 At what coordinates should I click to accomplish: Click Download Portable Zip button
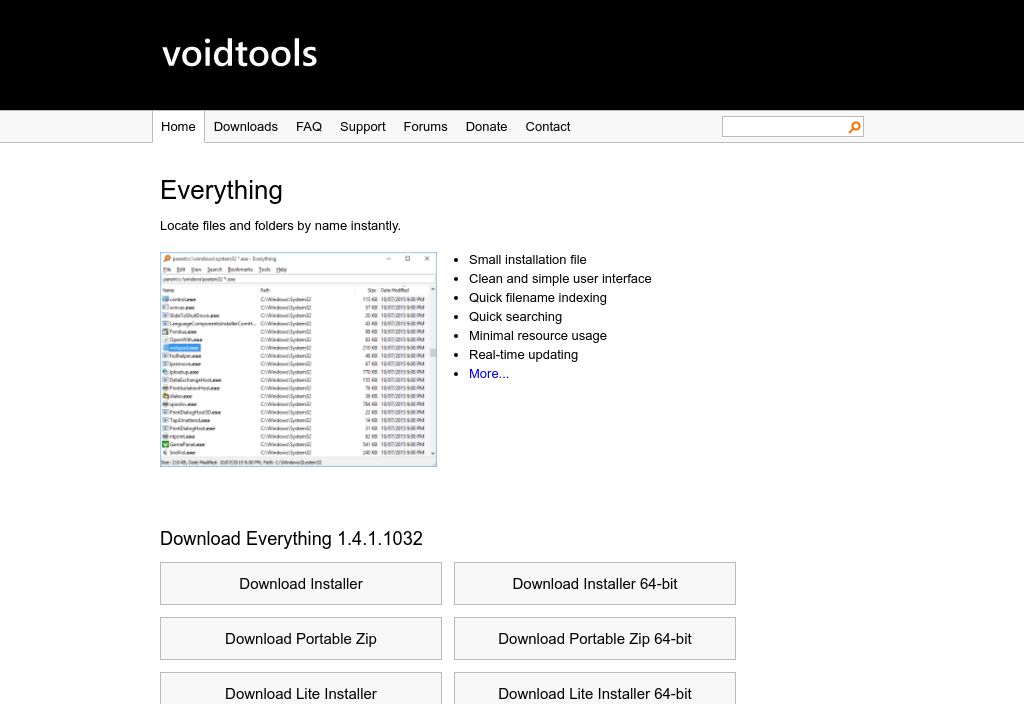coord(301,639)
